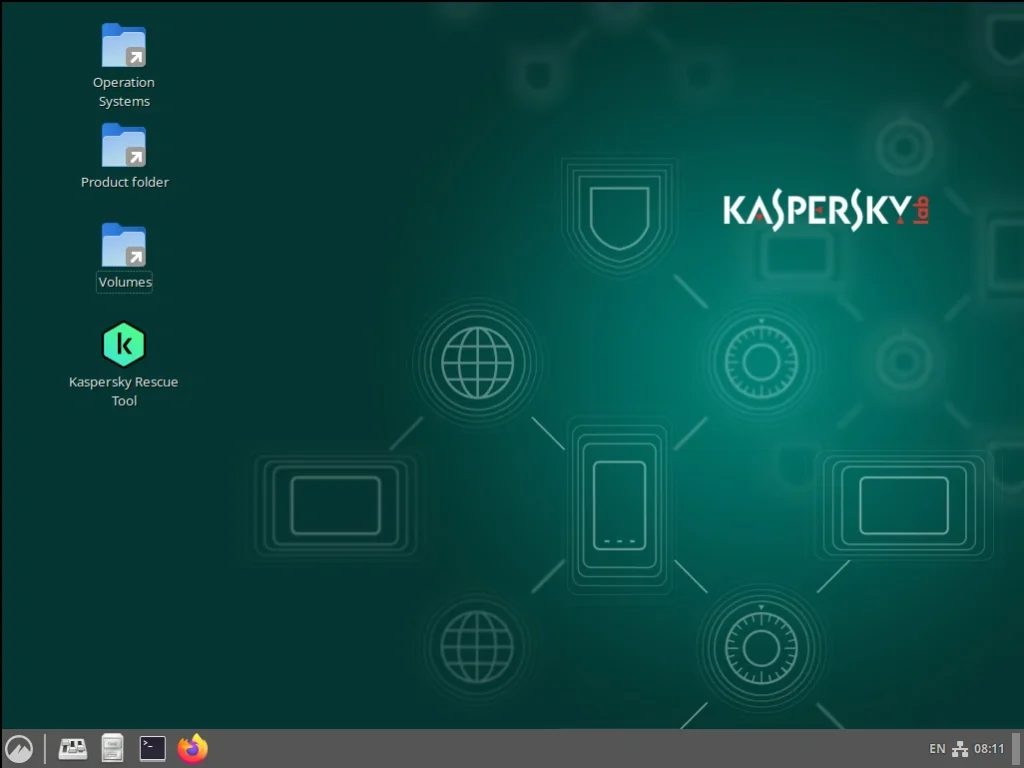Click the network tray icon to toggle connection details
Viewport: 1024px width, 768px height.
[x=959, y=748]
